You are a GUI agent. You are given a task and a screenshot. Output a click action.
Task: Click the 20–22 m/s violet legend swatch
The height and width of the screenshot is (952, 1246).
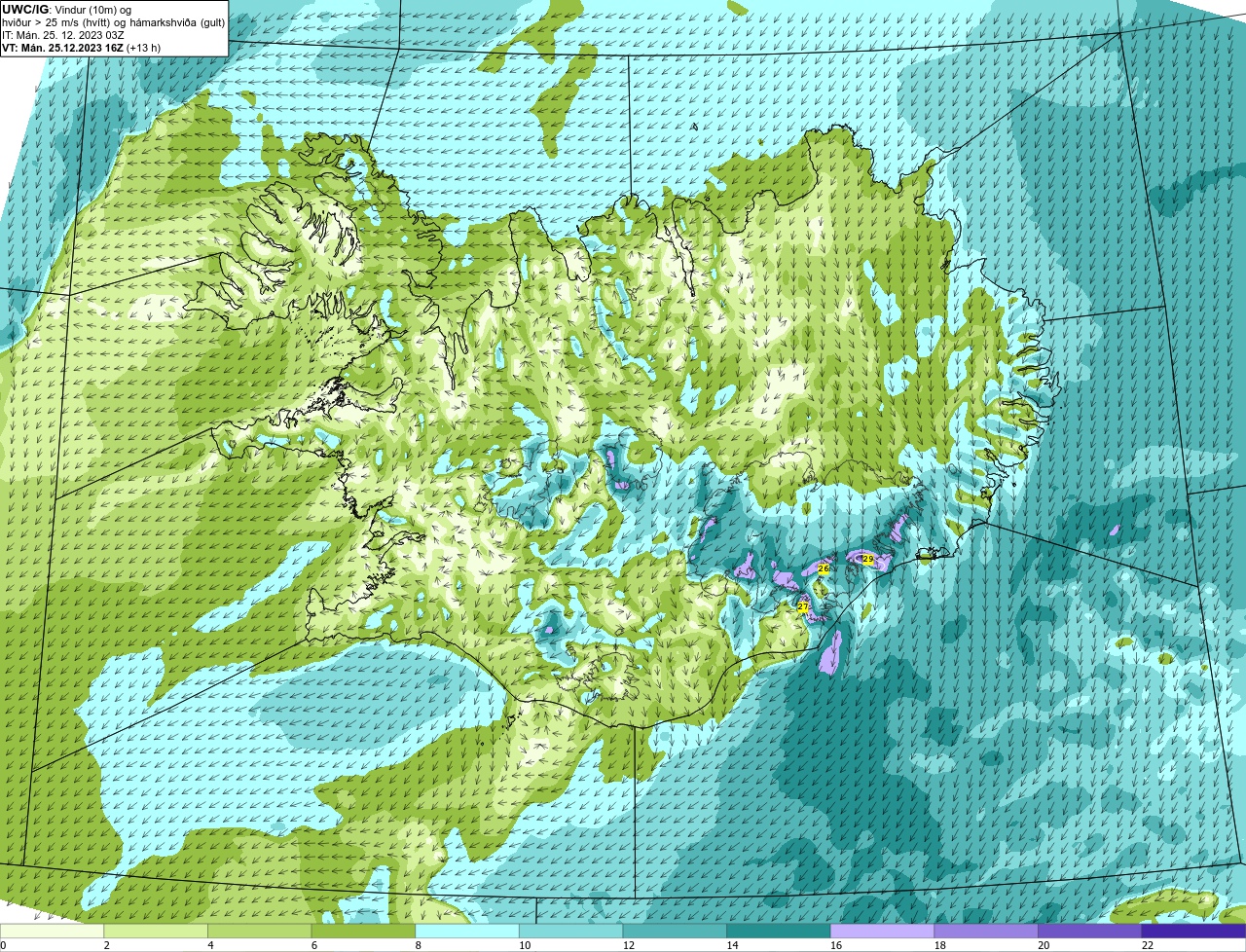click(1090, 931)
